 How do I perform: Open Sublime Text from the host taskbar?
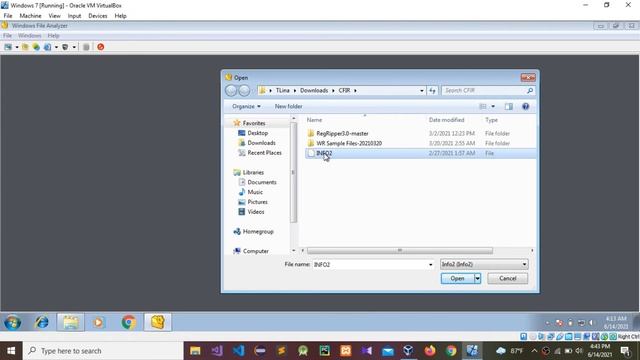[x=281, y=351]
